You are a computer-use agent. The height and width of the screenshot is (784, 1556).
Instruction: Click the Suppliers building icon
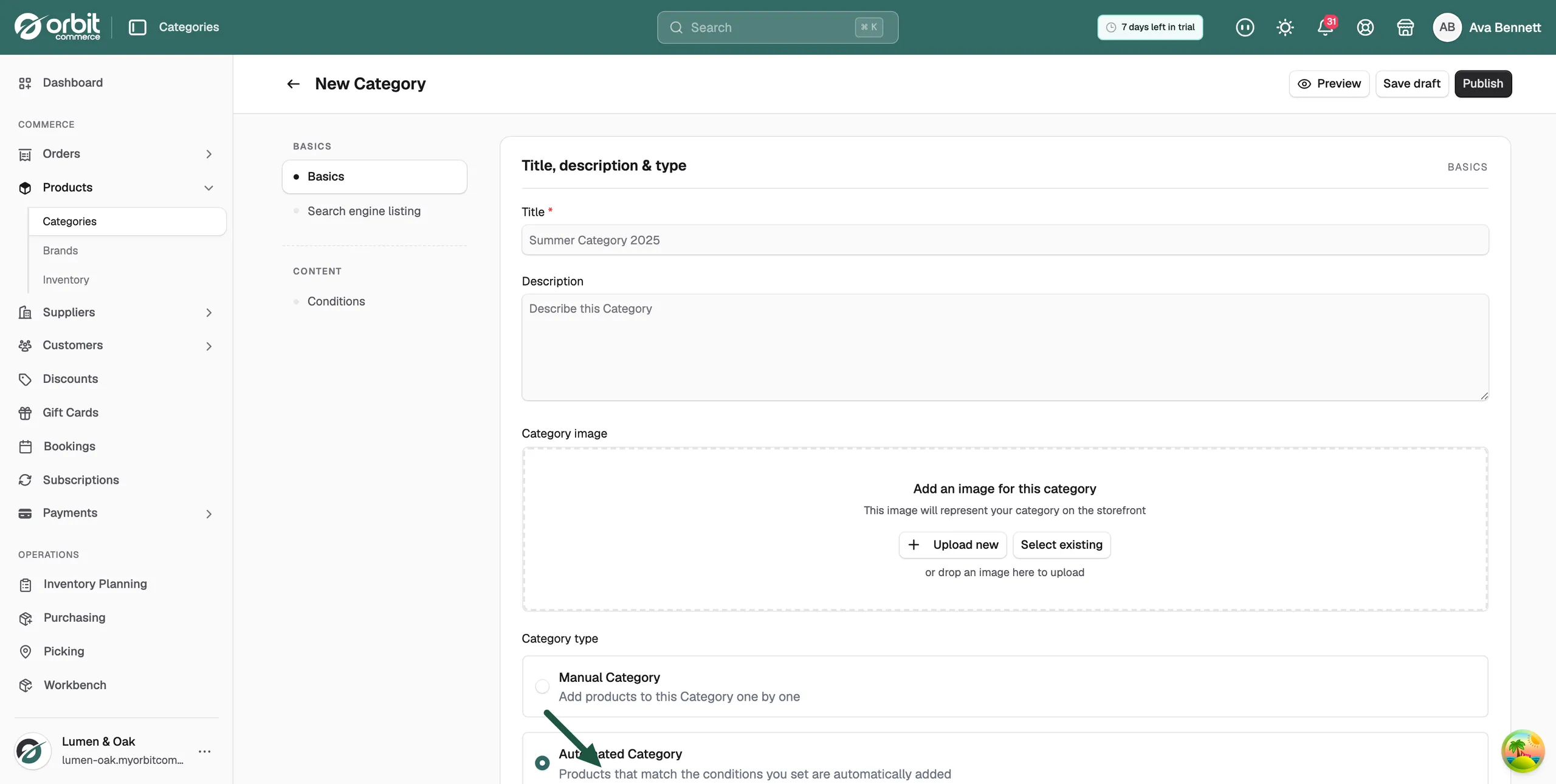(25, 312)
